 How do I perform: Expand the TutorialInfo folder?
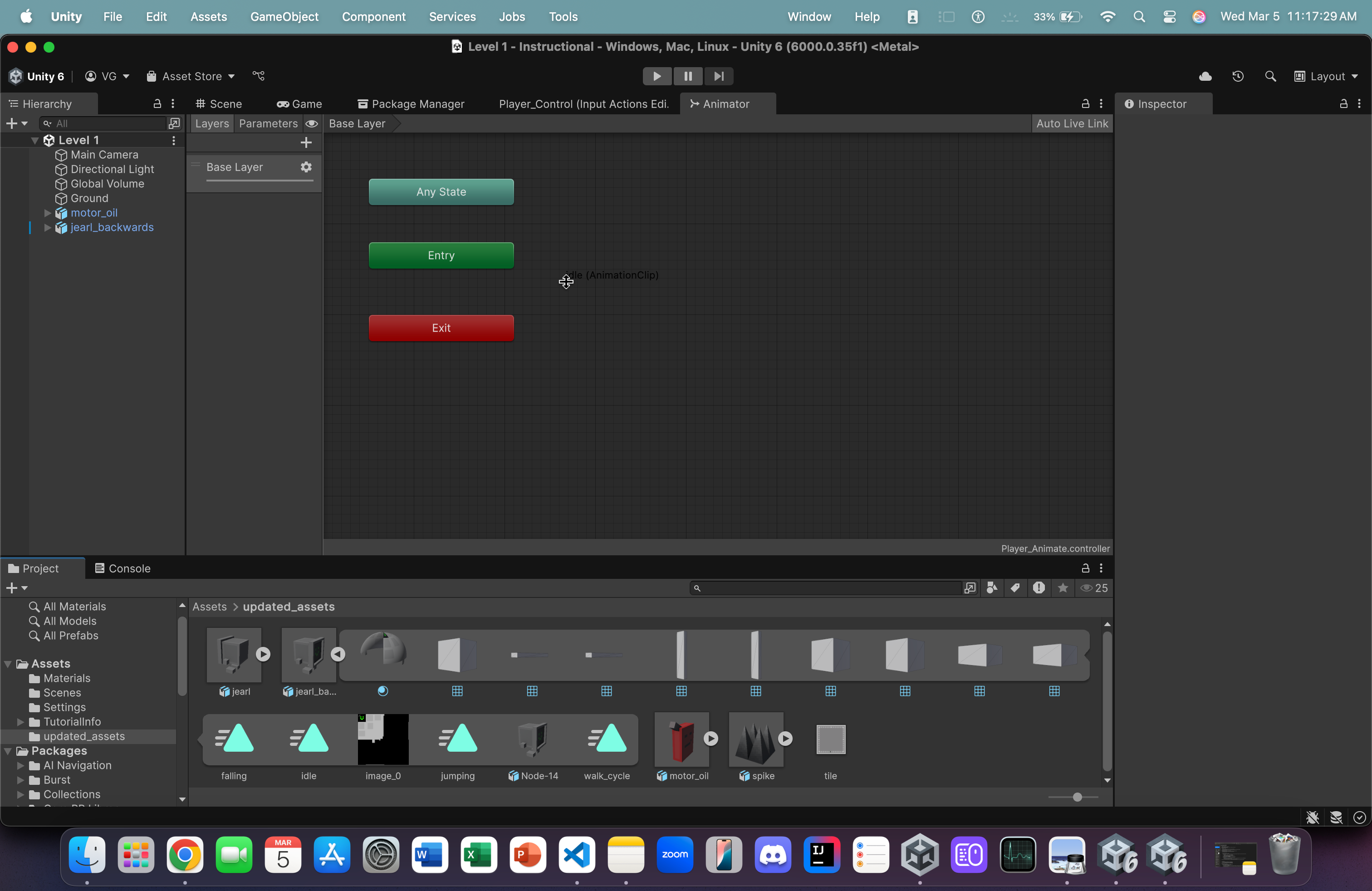[21, 722]
